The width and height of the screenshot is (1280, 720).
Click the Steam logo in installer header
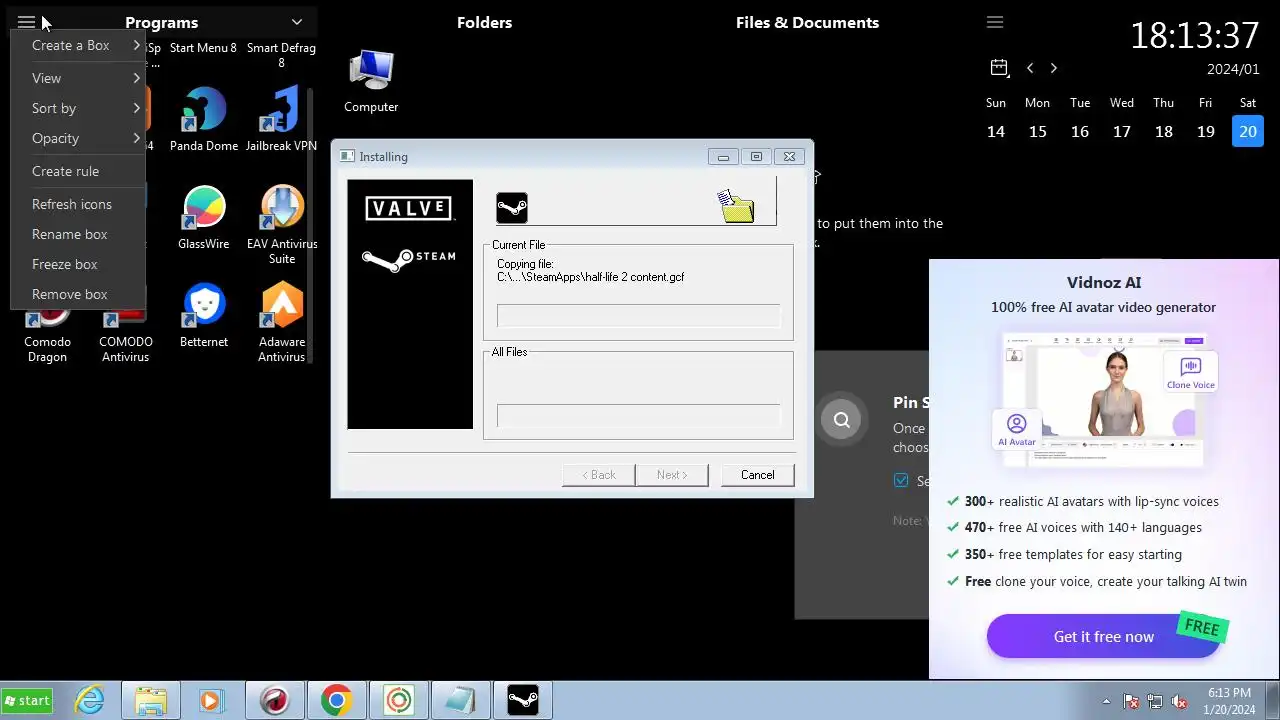pos(512,208)
